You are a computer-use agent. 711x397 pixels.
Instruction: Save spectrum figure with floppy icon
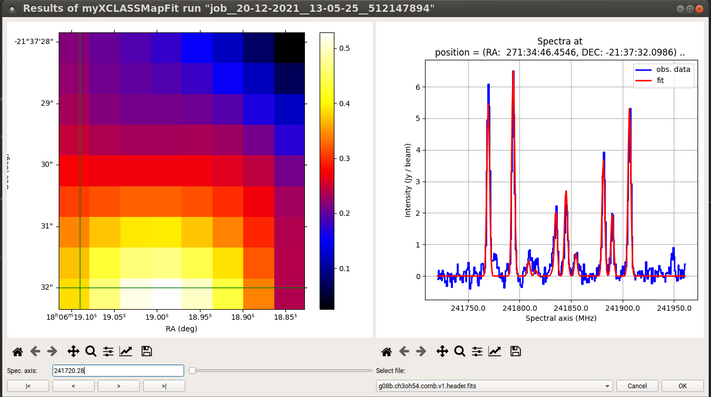point(516,351)
